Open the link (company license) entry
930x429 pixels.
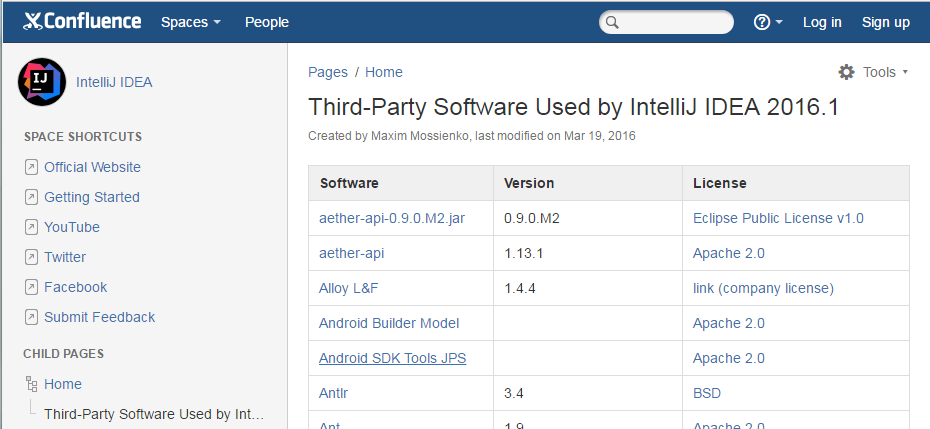(x=763, y=288)
